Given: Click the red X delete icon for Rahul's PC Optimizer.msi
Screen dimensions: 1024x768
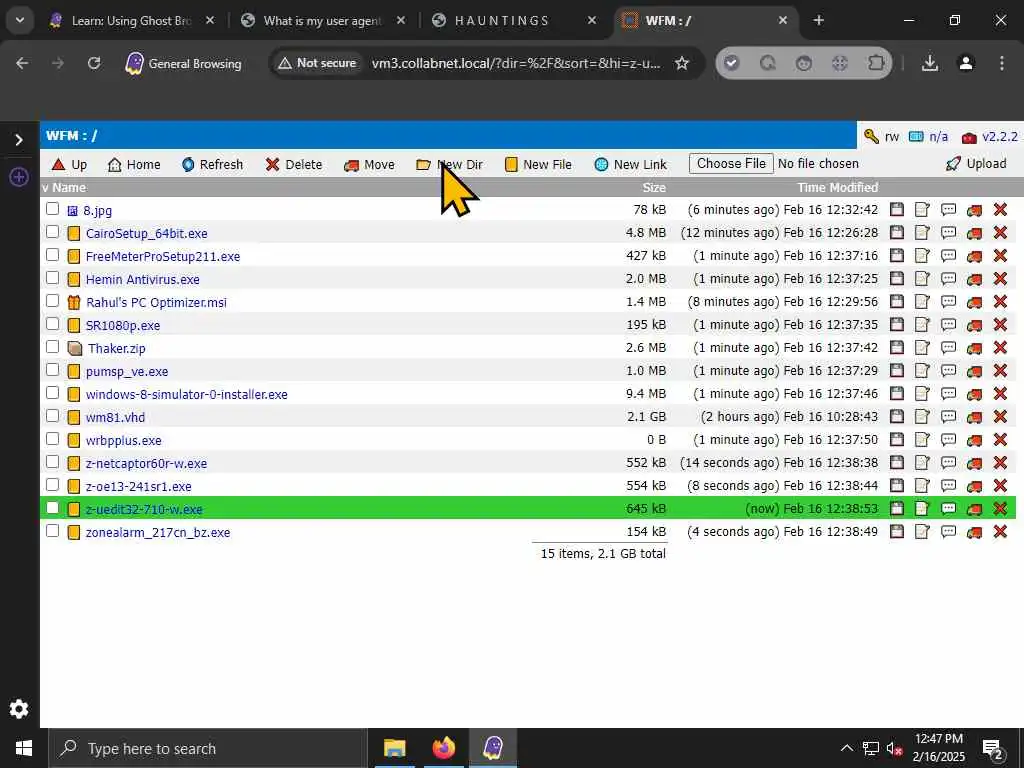Looking at the screenshot, I should click(1000, 302).
